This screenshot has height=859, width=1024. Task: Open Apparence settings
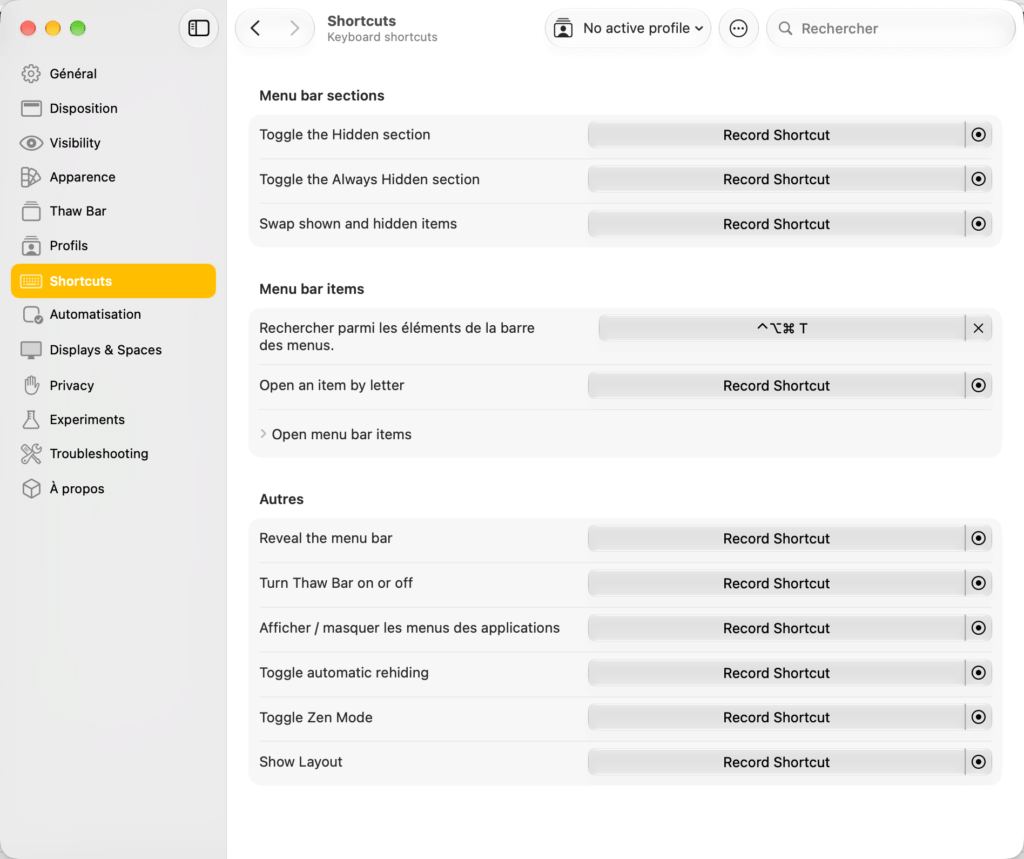point(113,177)
